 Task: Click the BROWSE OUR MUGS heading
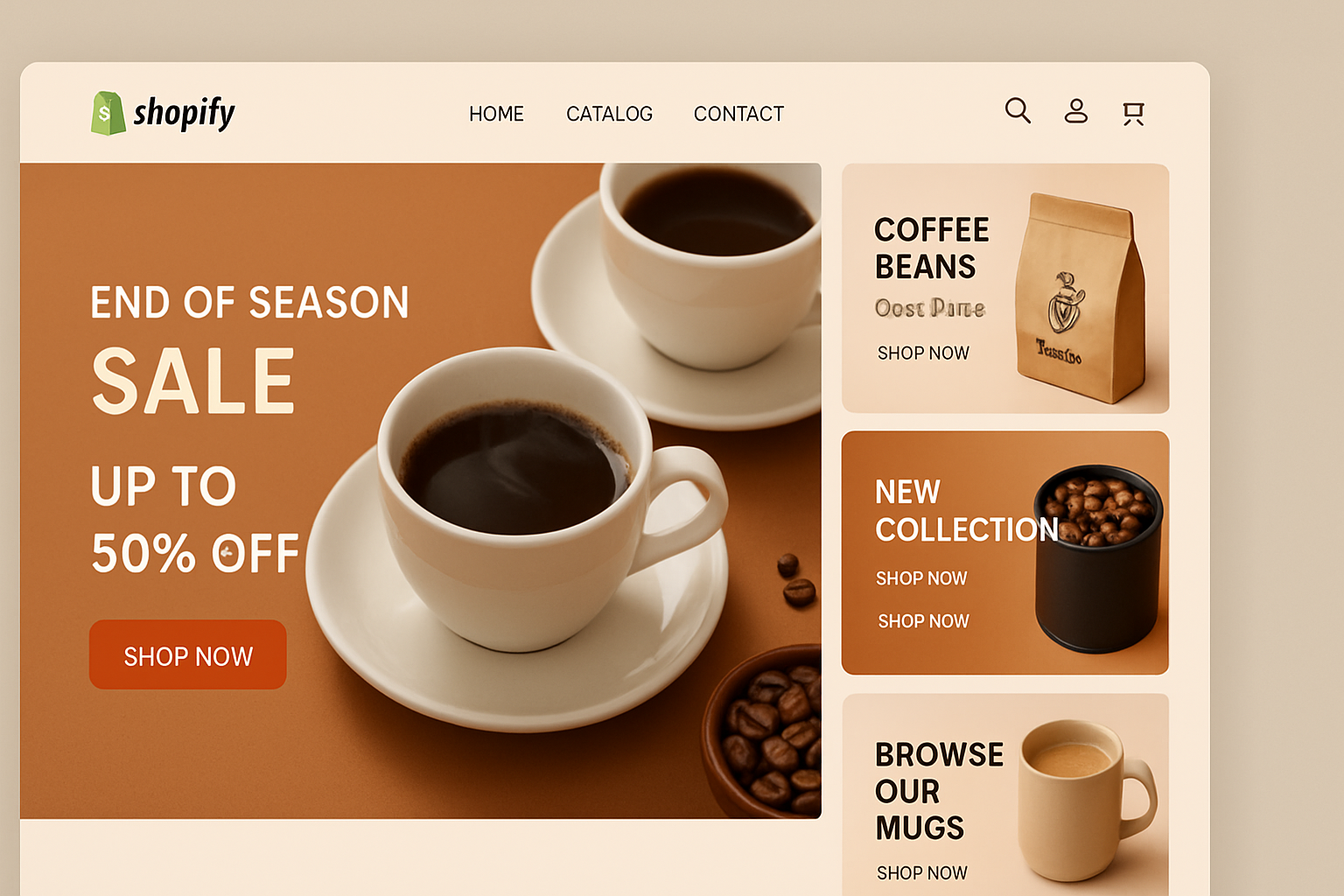click(939, 791)
